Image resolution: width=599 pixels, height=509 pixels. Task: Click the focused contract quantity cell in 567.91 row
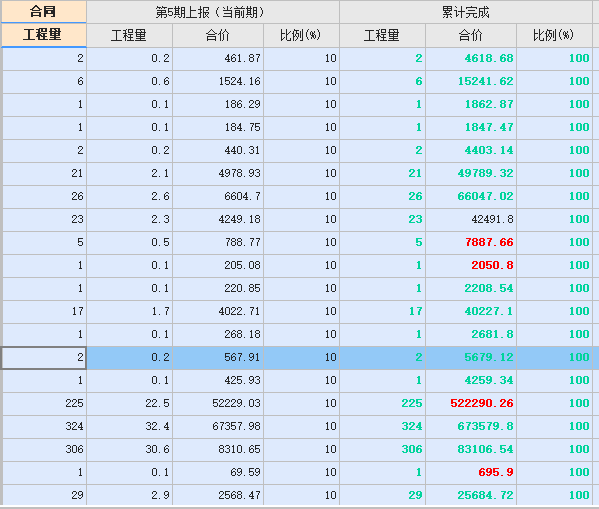44,358
